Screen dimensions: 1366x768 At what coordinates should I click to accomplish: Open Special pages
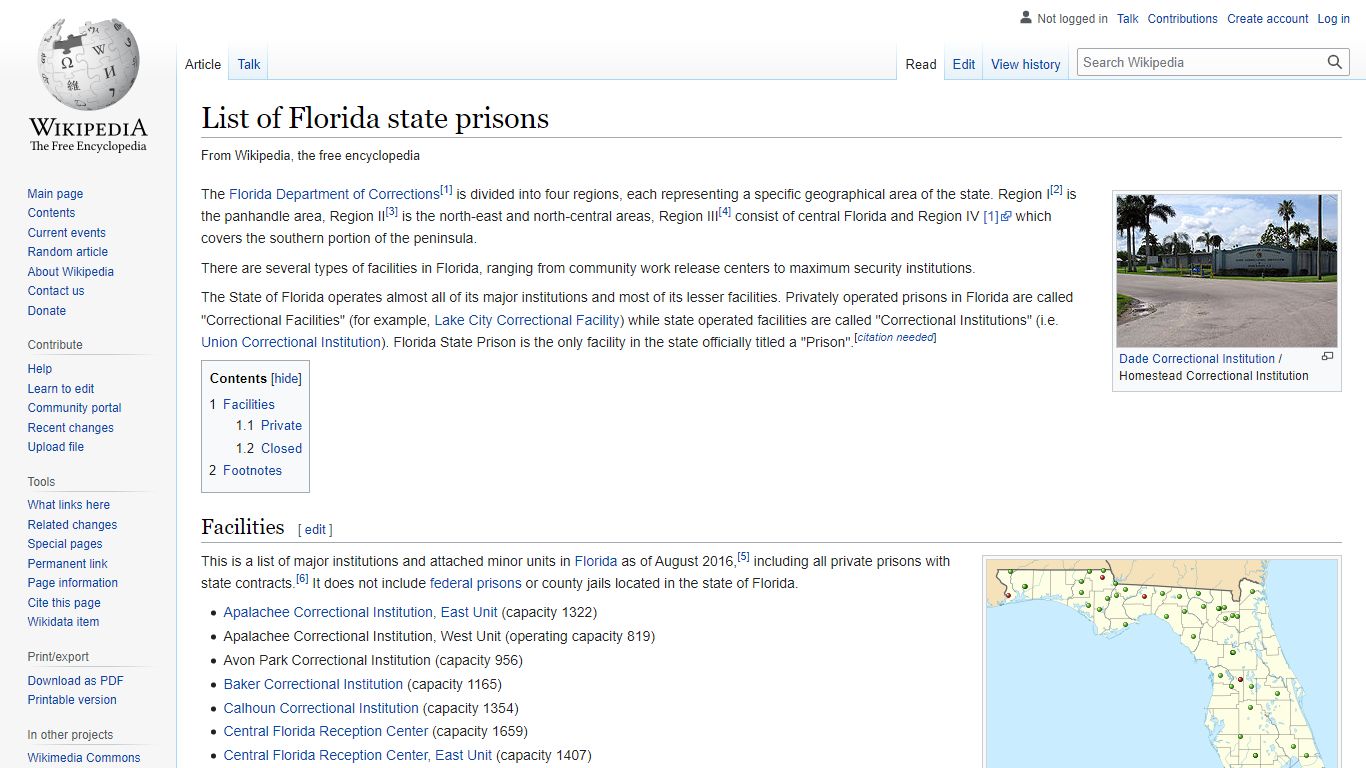click(x=65, y=544)
